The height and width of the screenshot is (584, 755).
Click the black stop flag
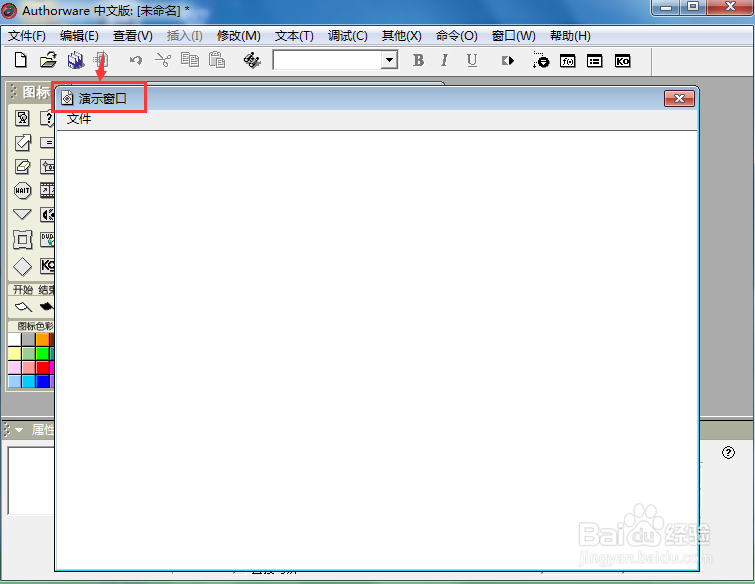point(47,307)
